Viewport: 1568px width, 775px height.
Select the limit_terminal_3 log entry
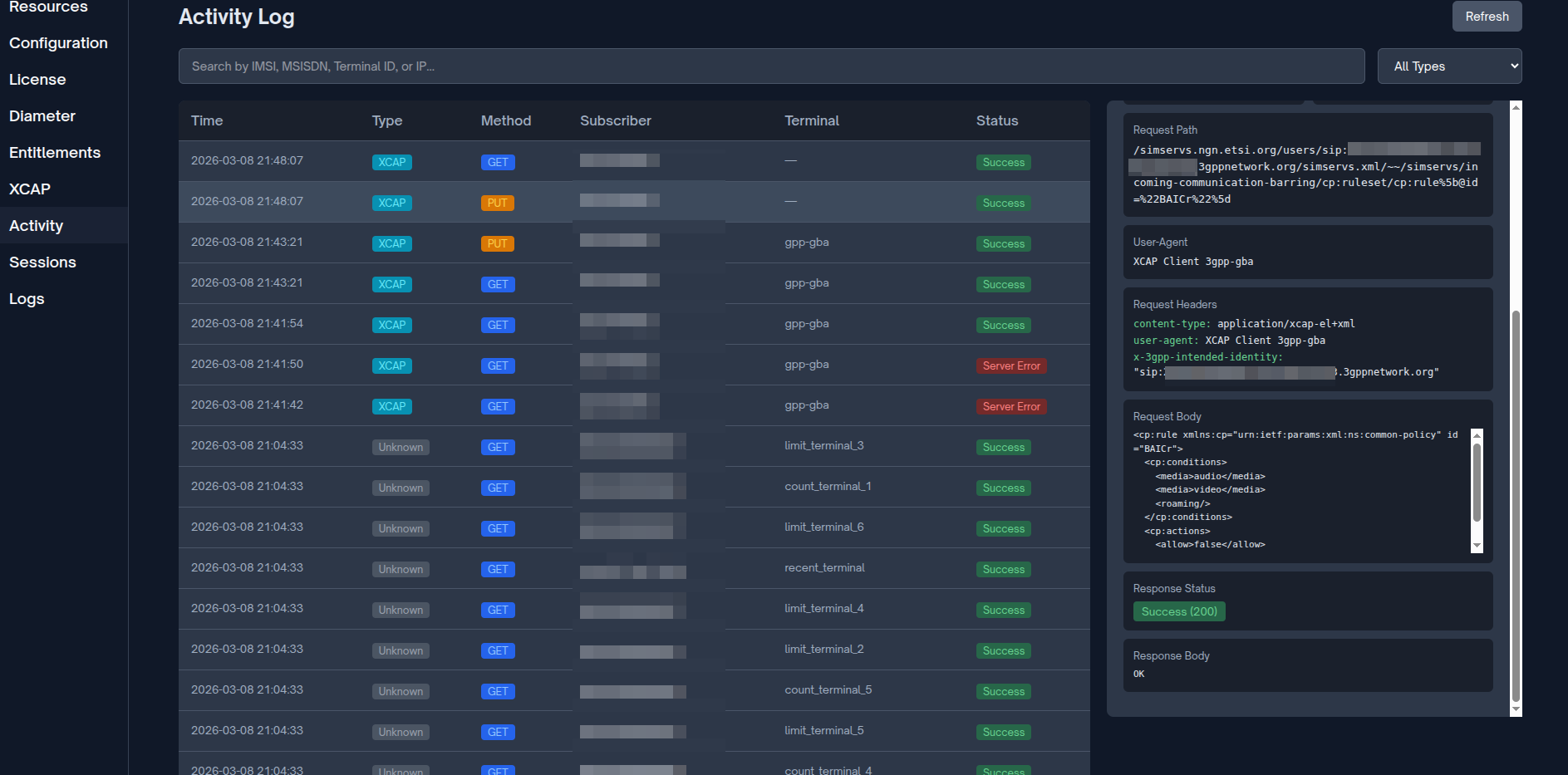(x=823, y=446)
